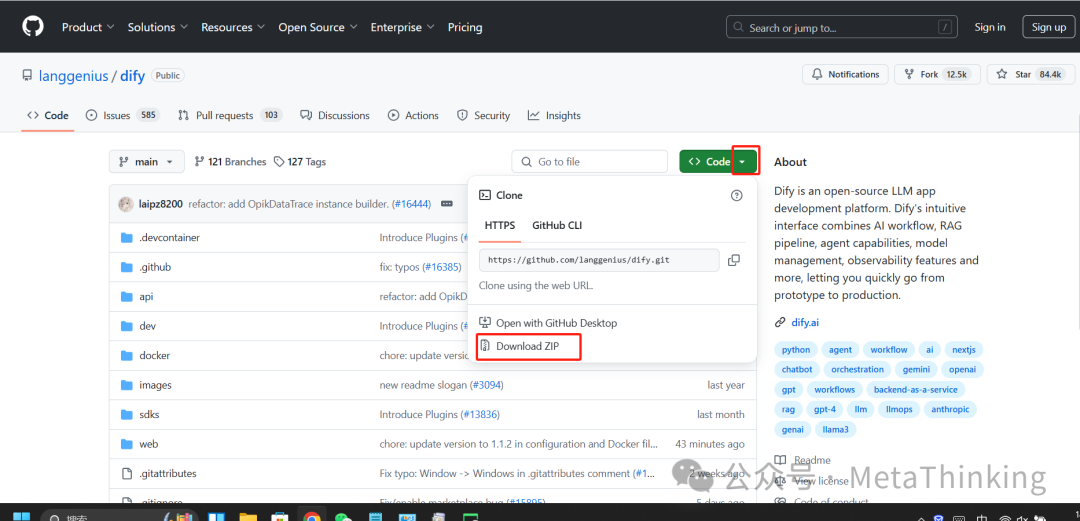Click the Sign up button
Screen dimensions: 1080x521
point(1049,27)
